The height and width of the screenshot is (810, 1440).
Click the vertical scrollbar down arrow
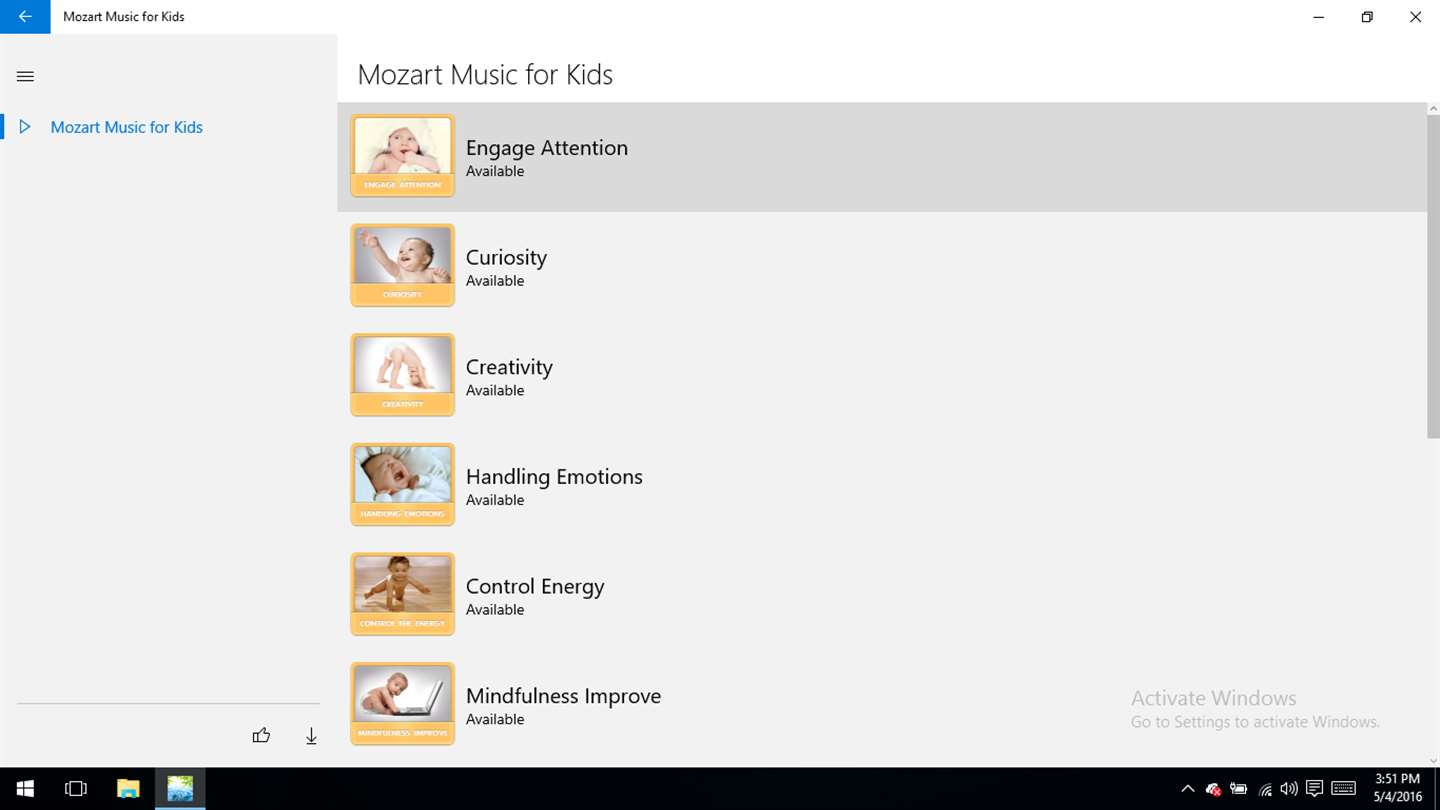point(1433,761)
